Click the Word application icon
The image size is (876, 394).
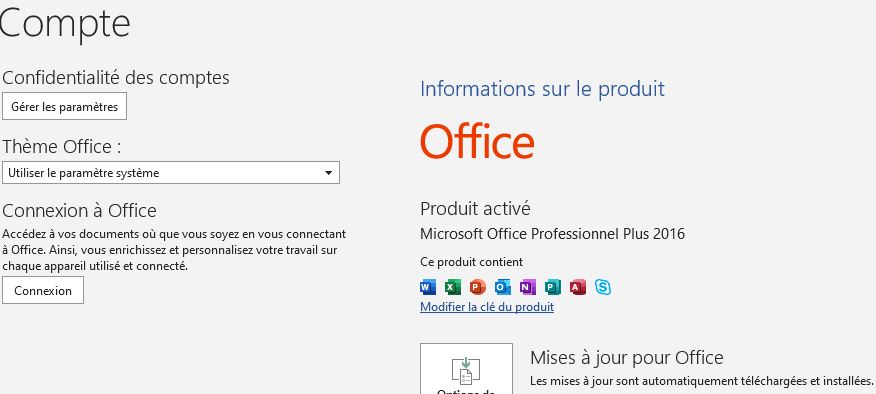427,287
